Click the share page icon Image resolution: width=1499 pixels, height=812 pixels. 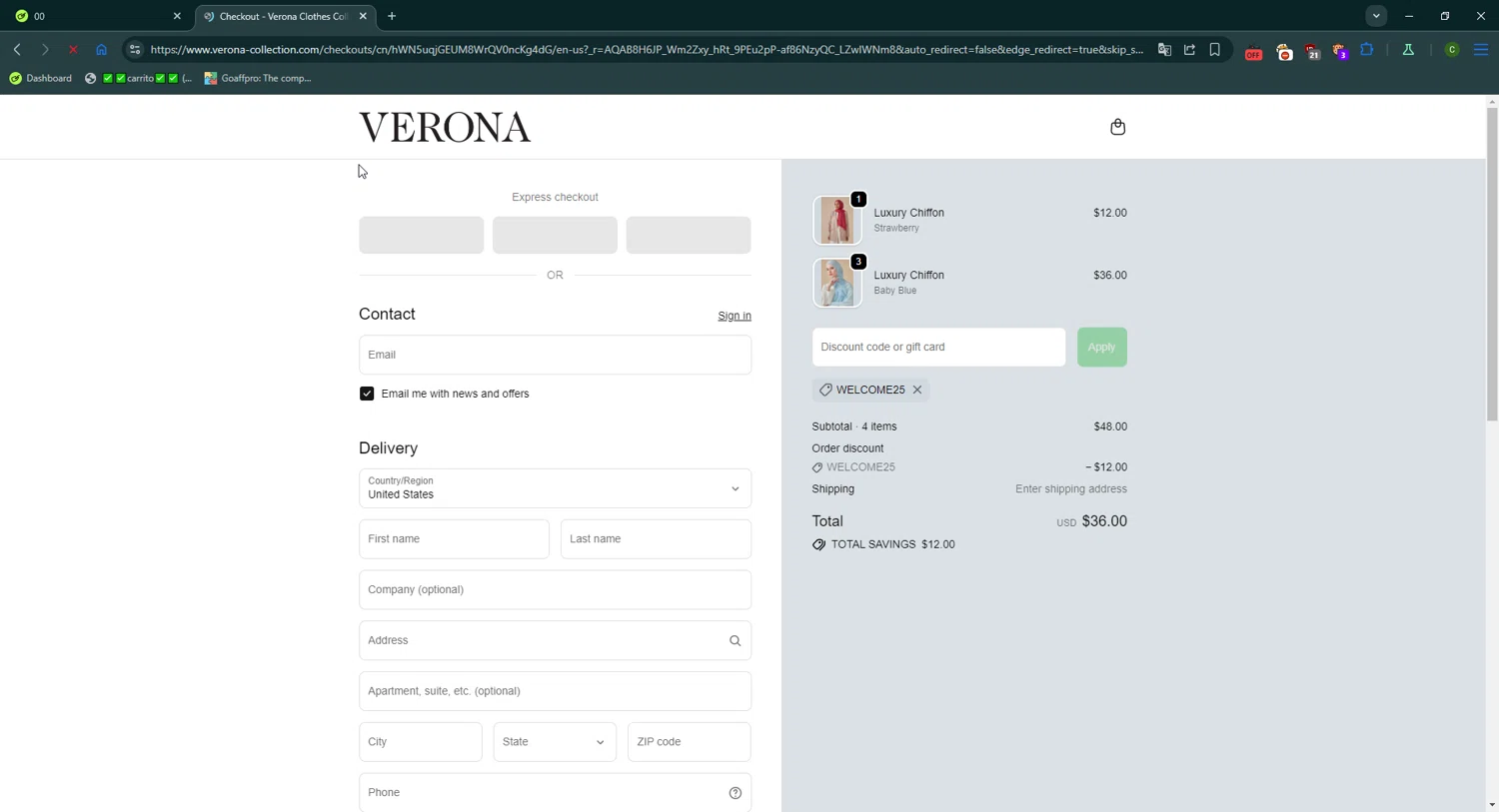click(1189, 49)
